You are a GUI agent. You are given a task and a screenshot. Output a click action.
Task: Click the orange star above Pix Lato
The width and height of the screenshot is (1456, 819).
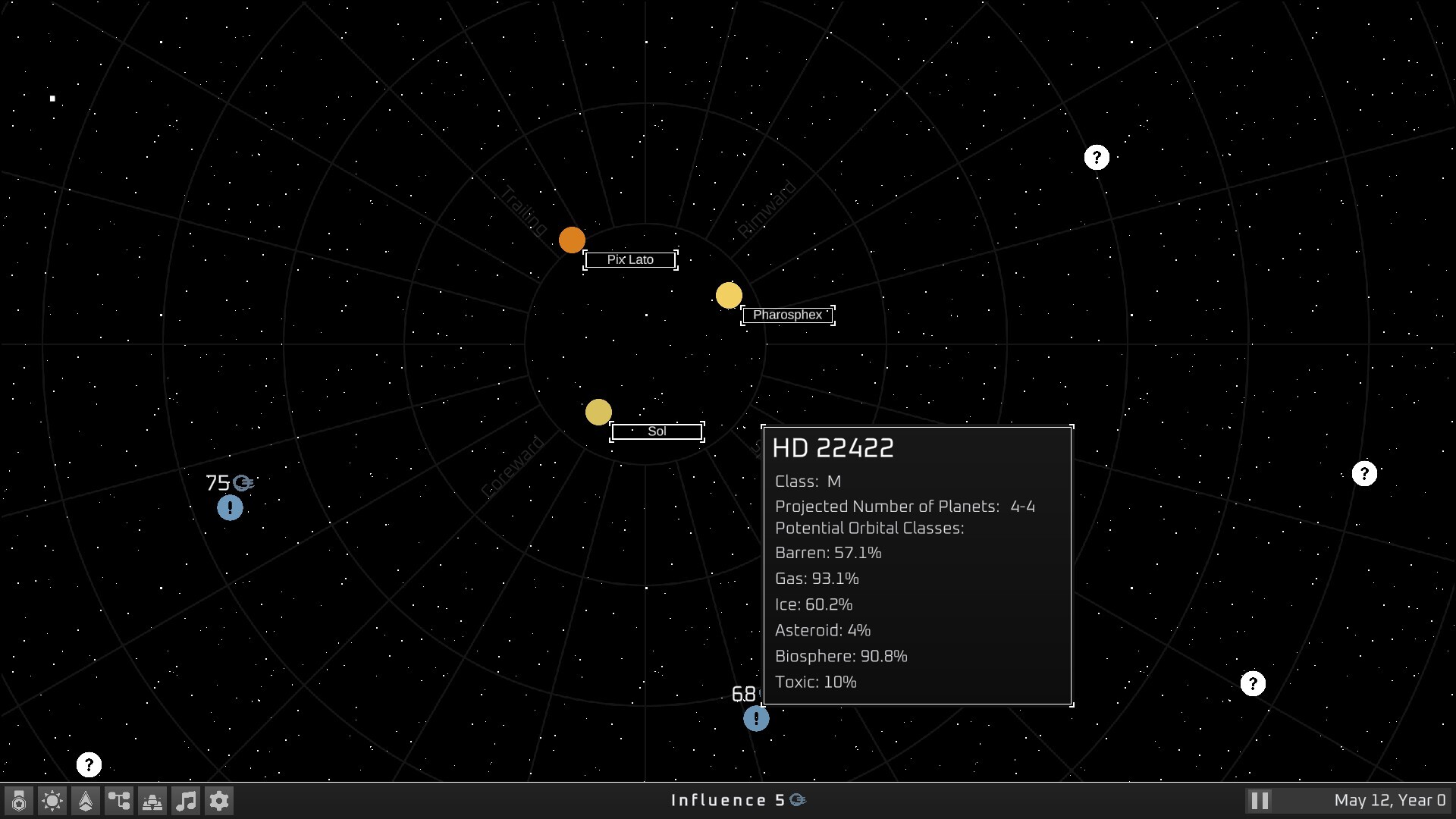572,239
